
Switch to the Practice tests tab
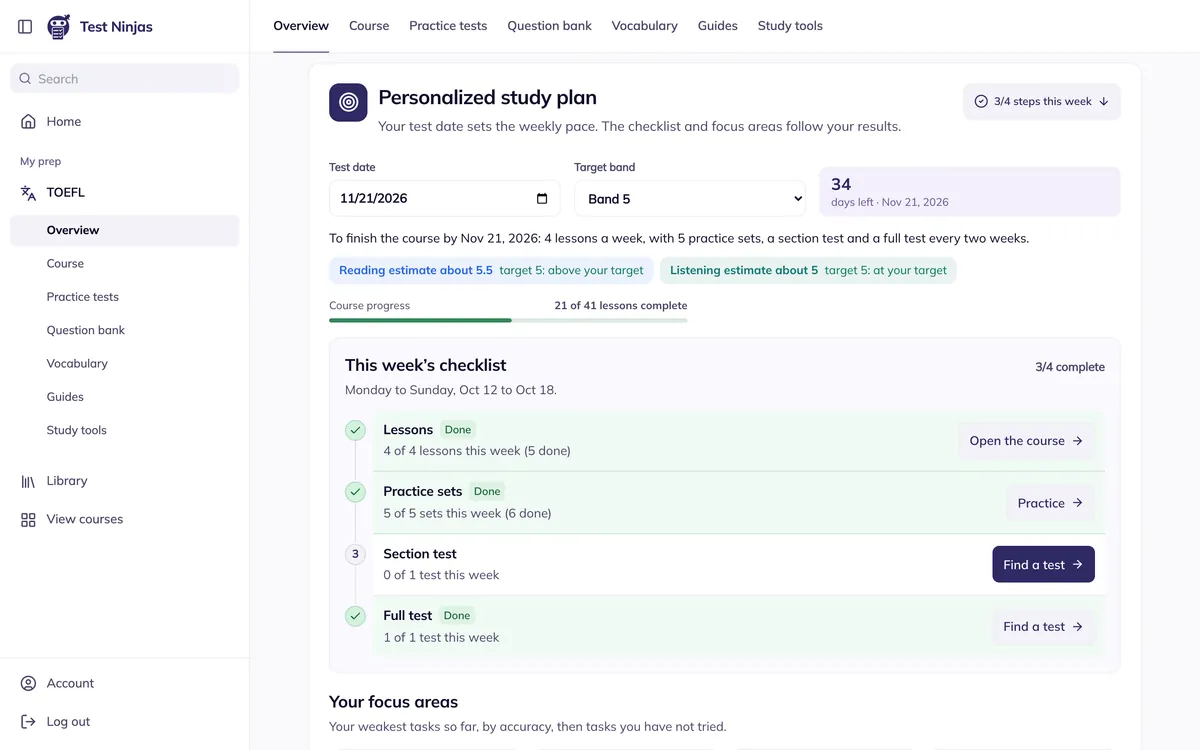click(x=448, y=26)
